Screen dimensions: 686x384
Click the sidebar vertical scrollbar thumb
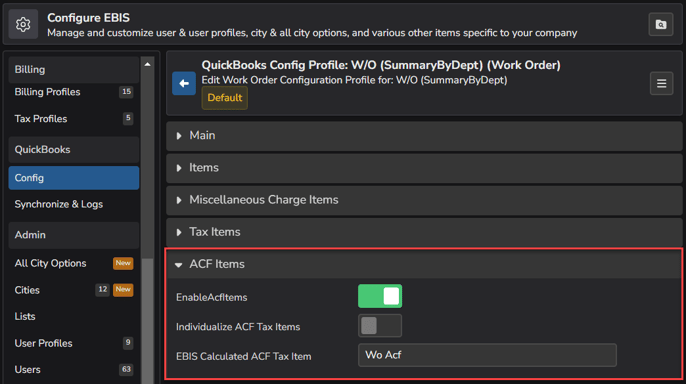(x=147, y=321)
